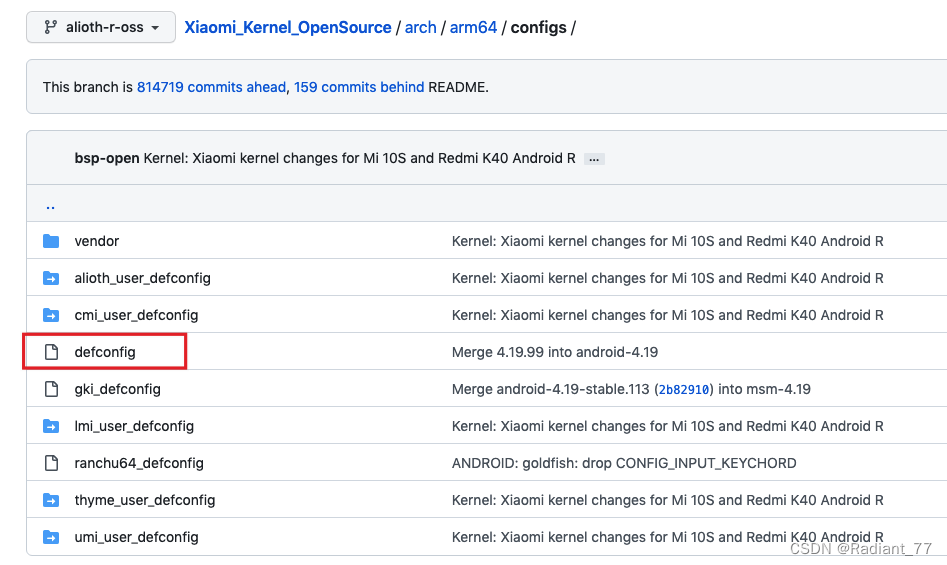This screenshot has height=565, width=947.
Task: Click the umi_user_defconfig symlink icon
Action: coord(51,537)
